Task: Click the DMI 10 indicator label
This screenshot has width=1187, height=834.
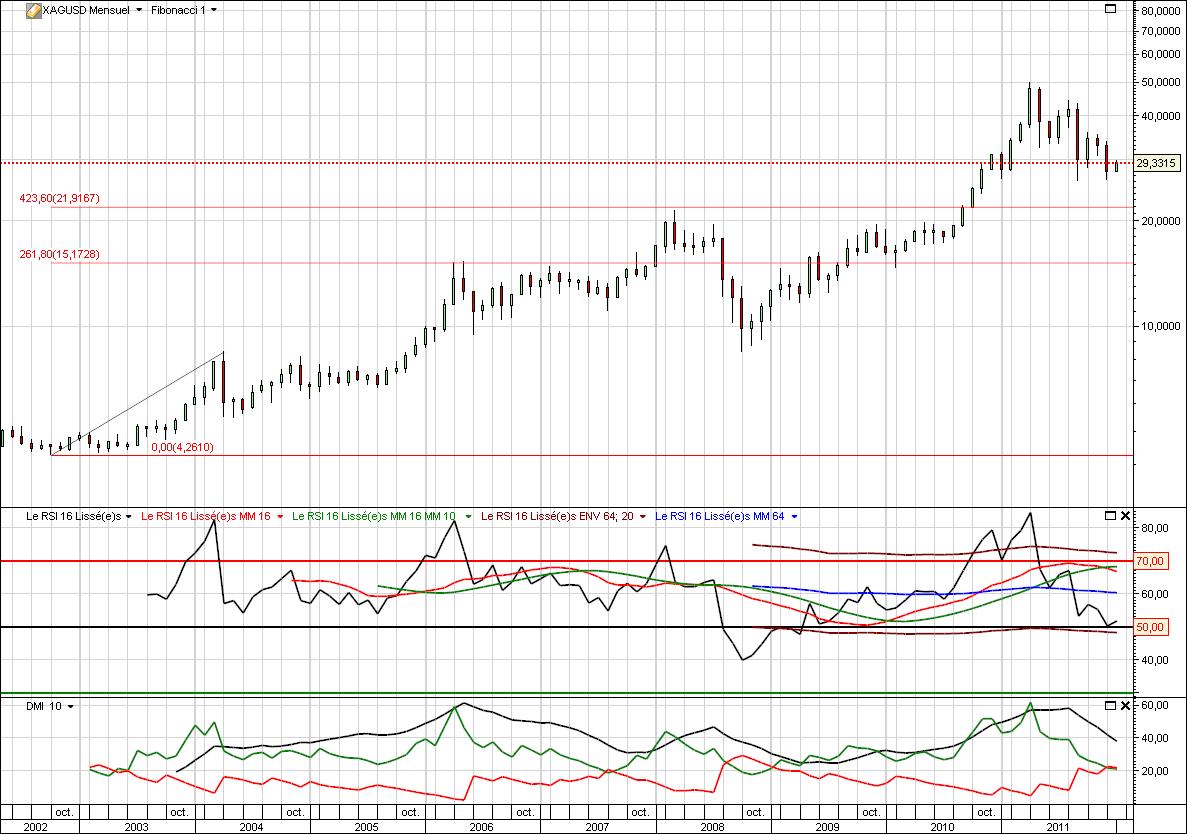Action: pyautogui.click(x=44, y=707)
